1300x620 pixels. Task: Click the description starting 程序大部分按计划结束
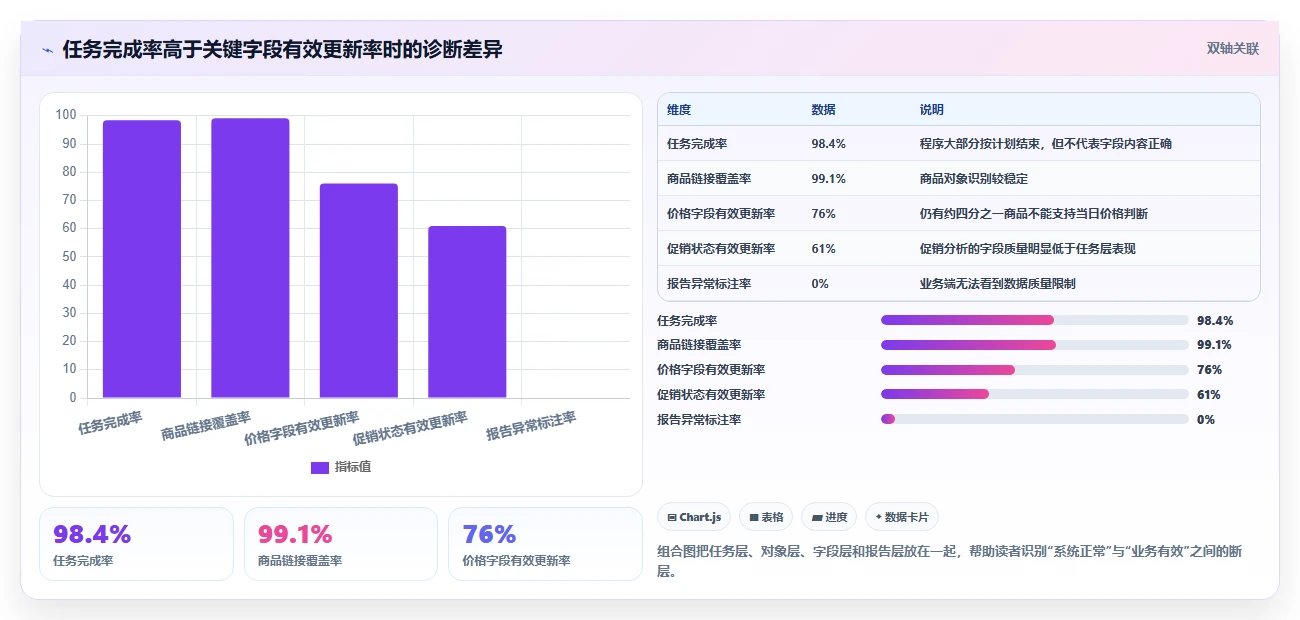1045,144
